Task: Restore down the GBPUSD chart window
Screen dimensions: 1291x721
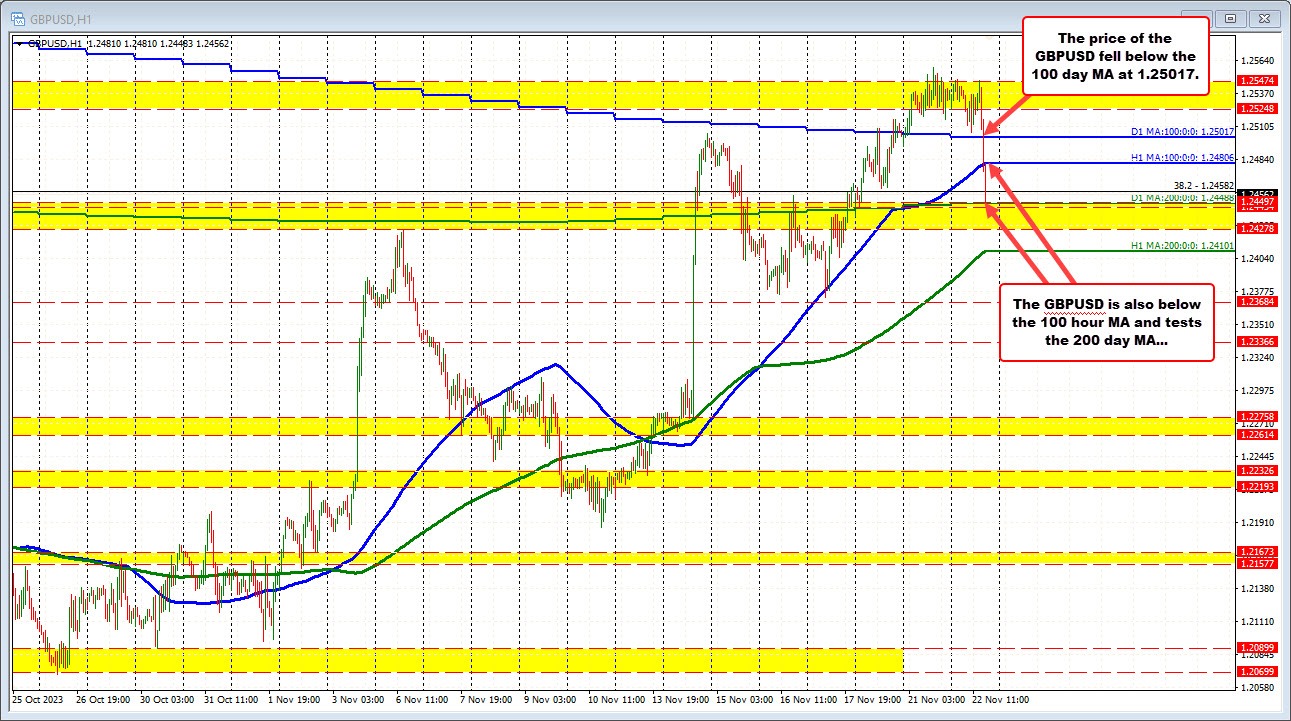Action: point(1230,17)
